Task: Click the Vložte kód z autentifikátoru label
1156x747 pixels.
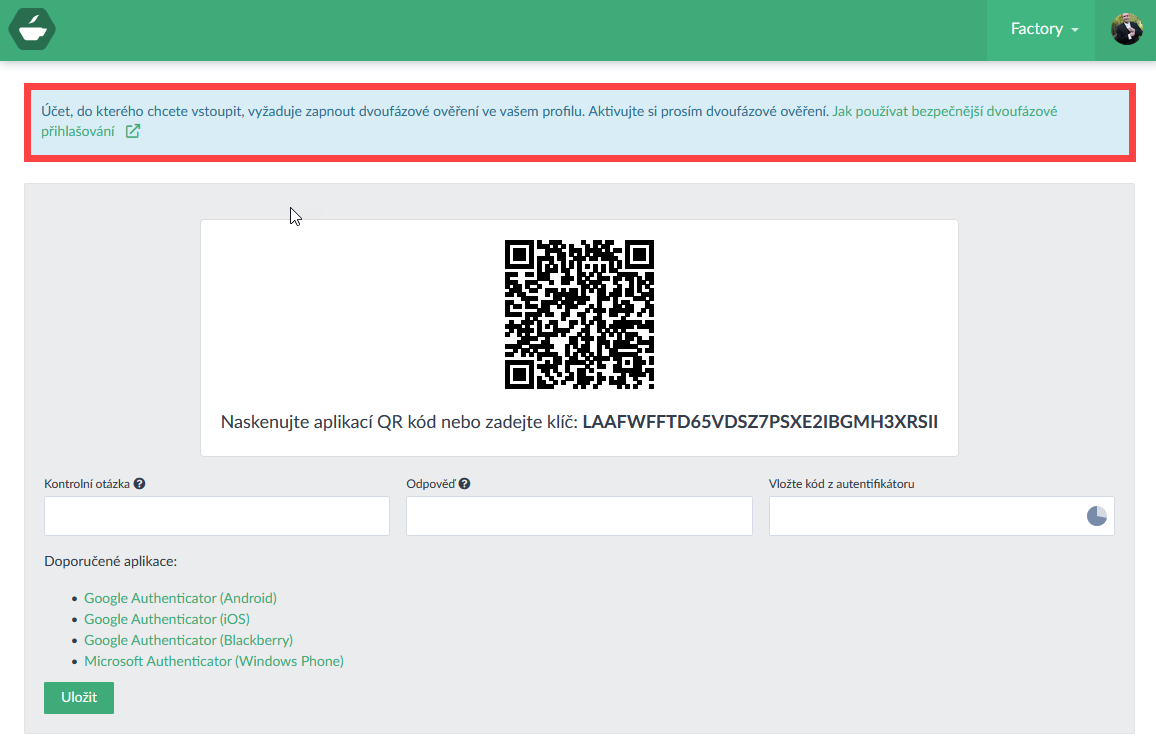Action: coord(841,484)
